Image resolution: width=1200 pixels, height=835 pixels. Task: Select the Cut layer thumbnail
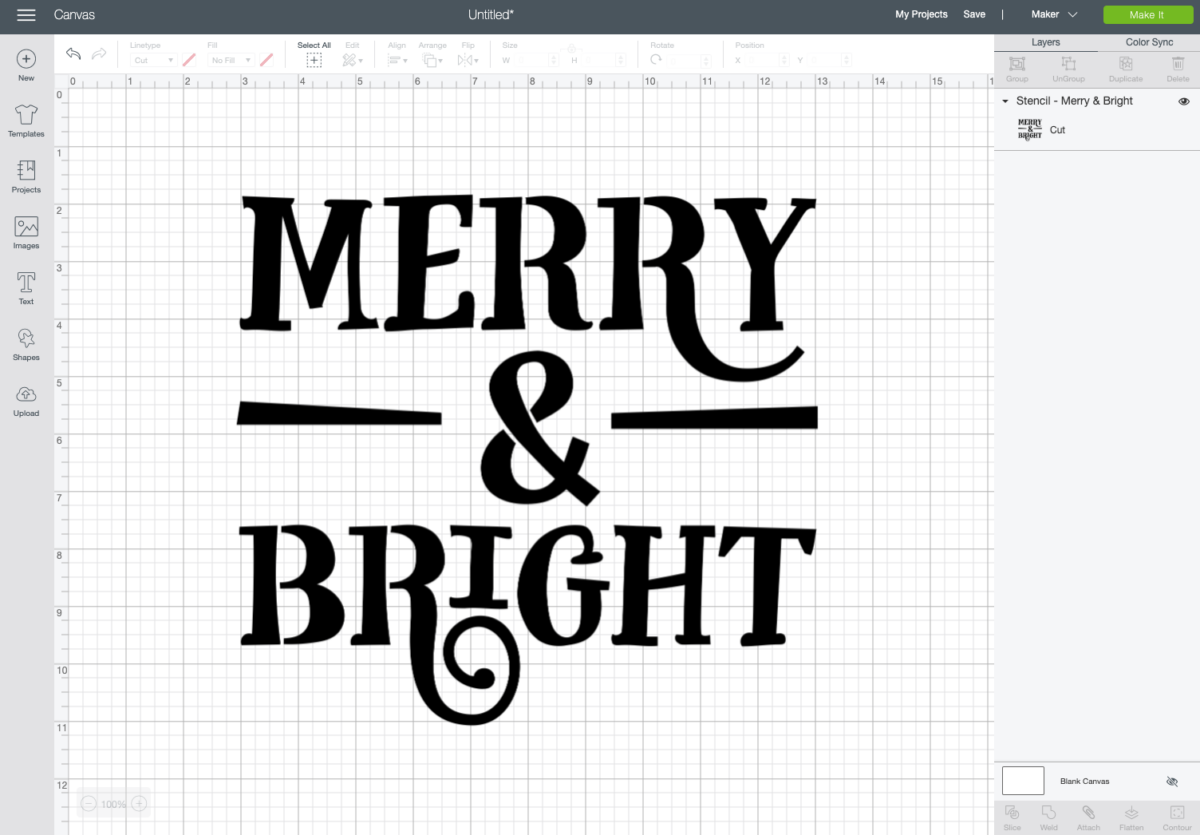point(1030,129)
